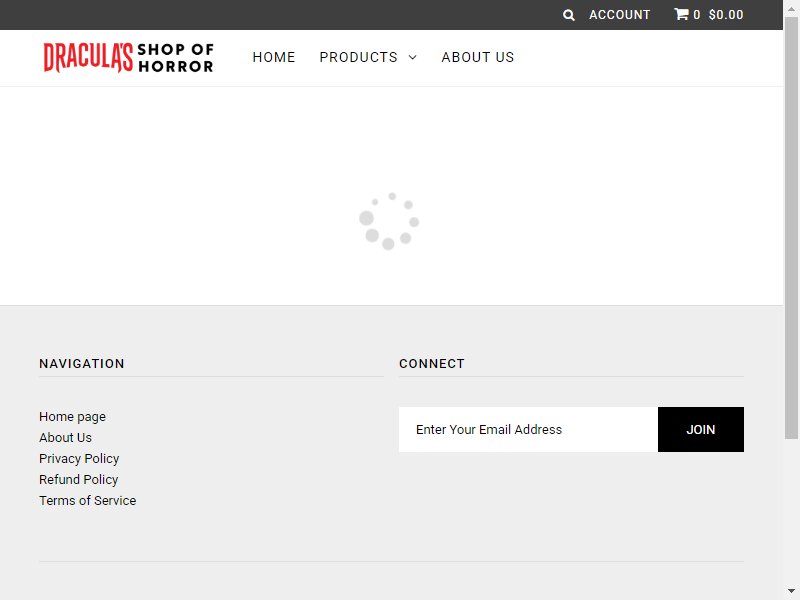Open the Terms of Service link
This screenshot has width=800, height=600.
88,501
